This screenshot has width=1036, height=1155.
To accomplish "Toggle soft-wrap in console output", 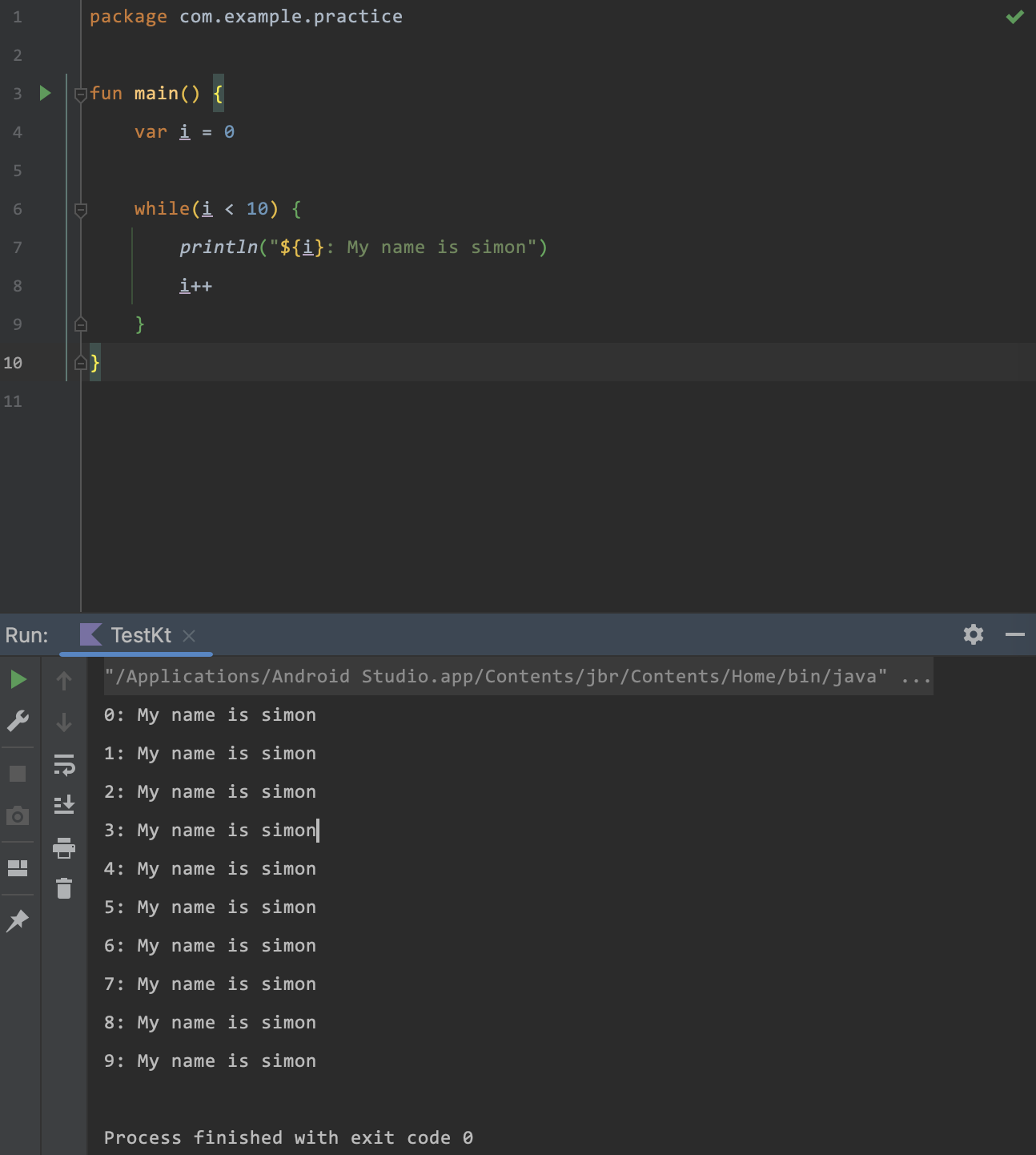I will [64, 765].
